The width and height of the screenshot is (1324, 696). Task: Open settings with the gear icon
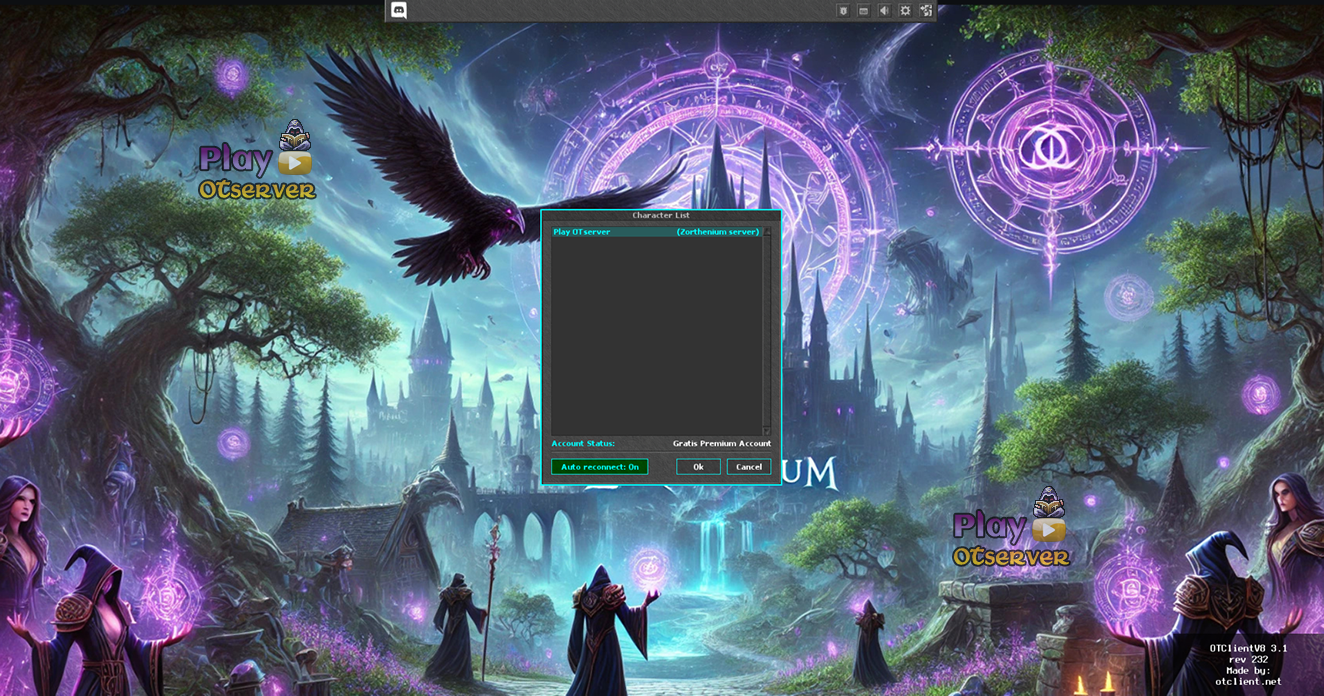click(x=905, y=11)
